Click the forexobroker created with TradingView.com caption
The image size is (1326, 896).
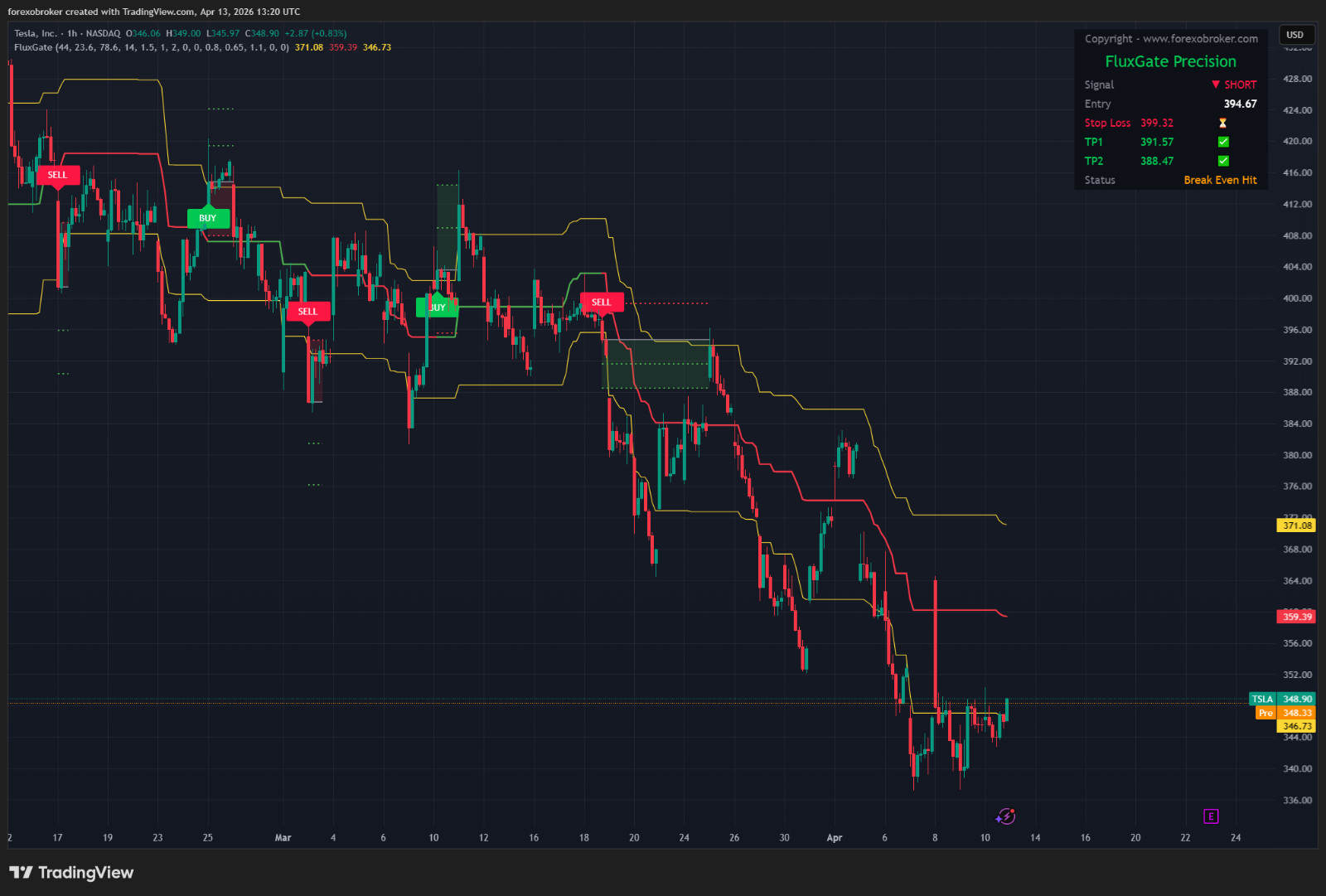[154, 12]
